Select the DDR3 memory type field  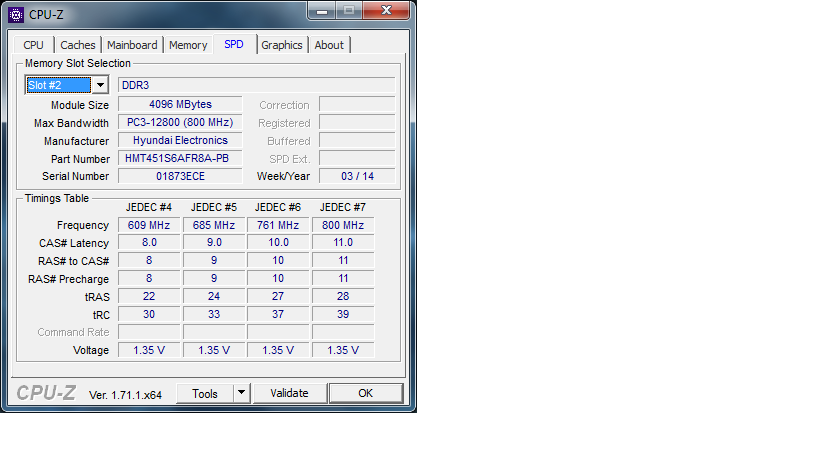[256, 85]
